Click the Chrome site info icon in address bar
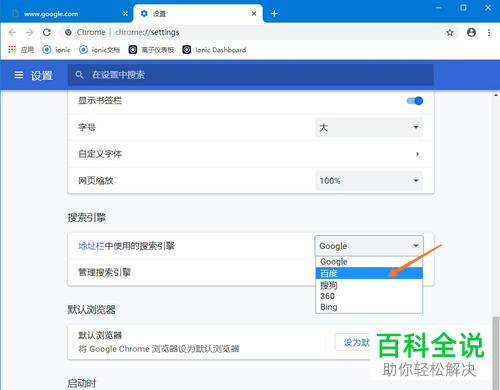 pyautogui.click(x=68, y=32)
